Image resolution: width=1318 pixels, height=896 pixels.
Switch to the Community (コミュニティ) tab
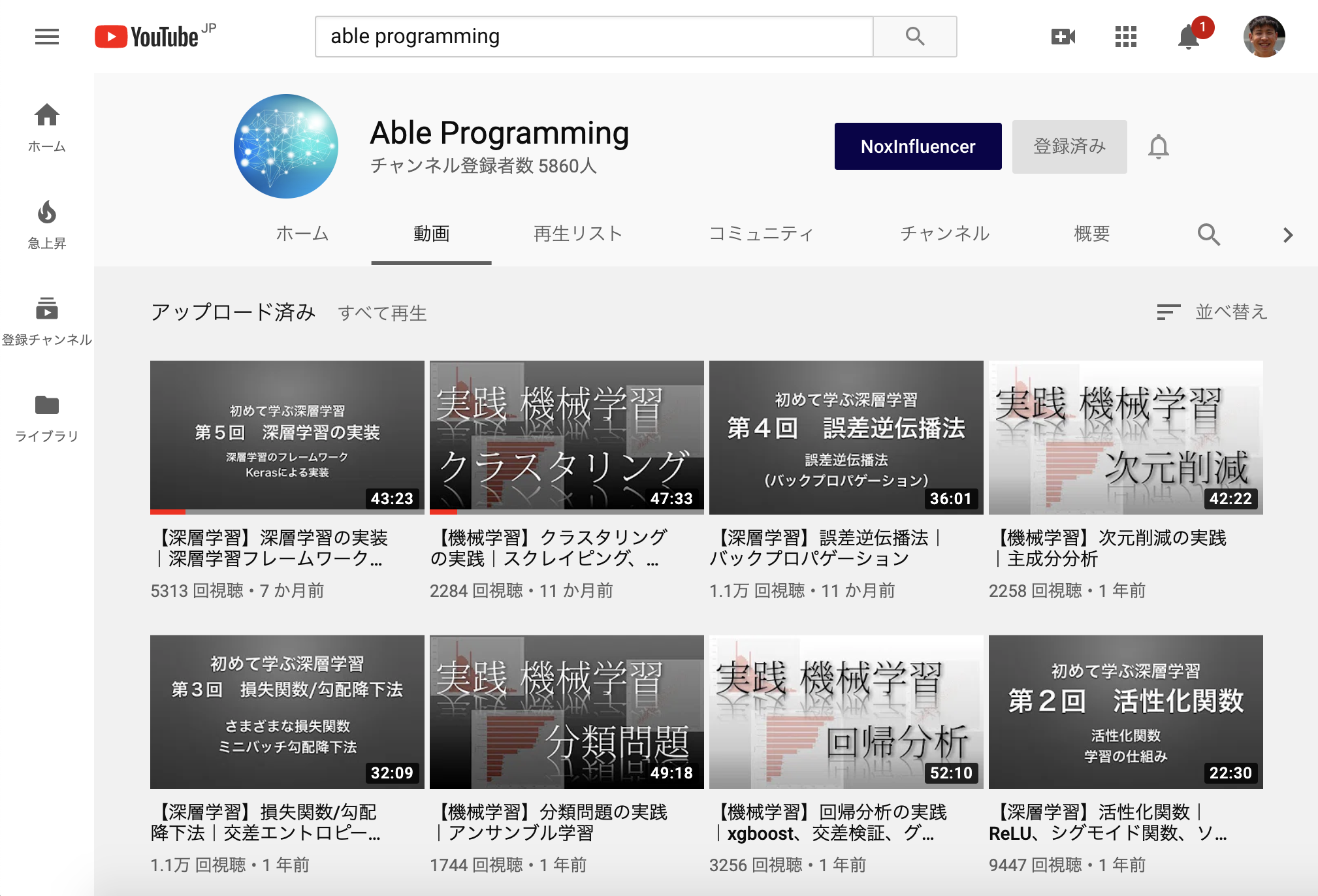(761, 234)
